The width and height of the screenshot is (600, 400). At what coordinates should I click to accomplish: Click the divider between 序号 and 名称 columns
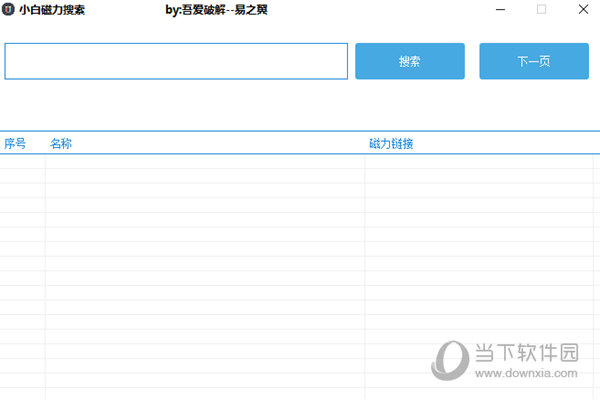[45, 143]
